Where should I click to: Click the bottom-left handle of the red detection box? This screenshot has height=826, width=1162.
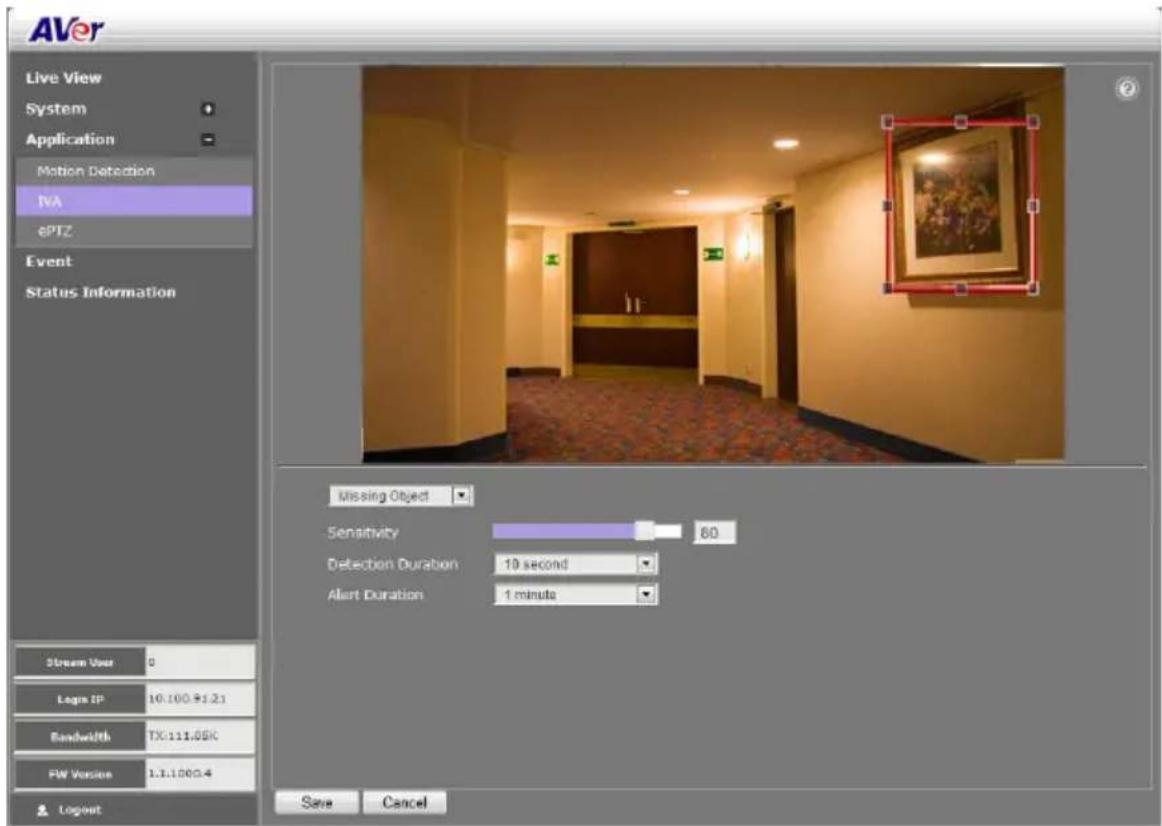pyautogui.click(x=888, y=288)
